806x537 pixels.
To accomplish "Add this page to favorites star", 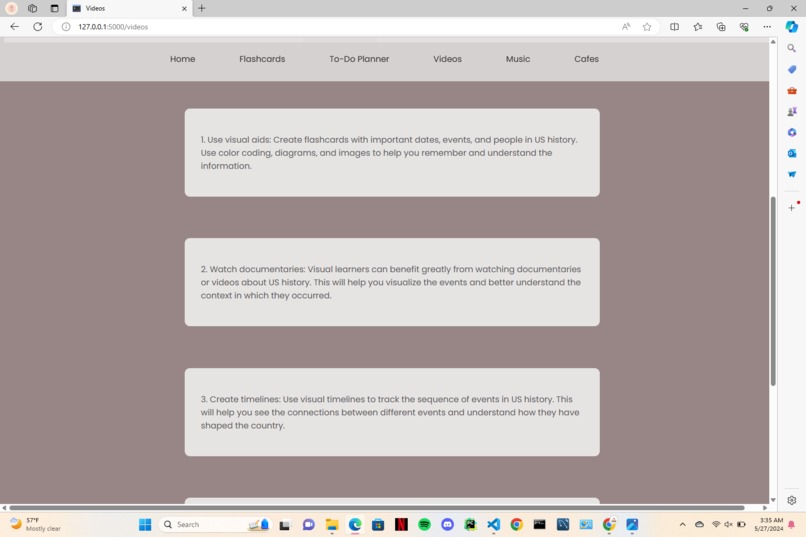I will [x=647, y=27].
